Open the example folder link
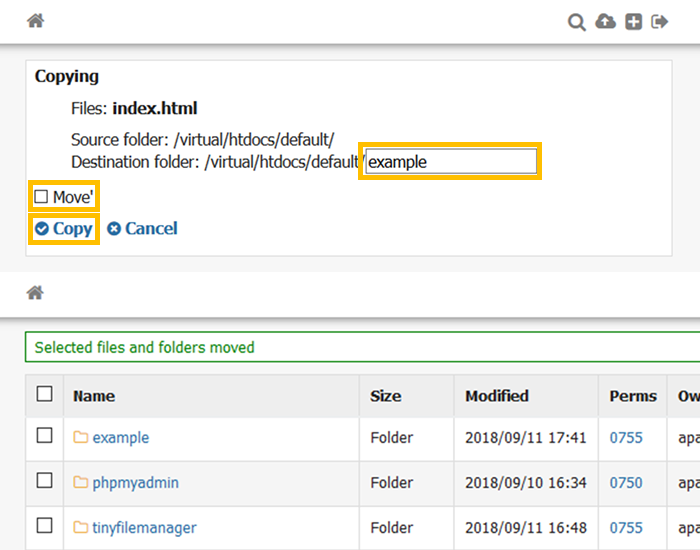This screenshot has height=550, width=700. point(120,437)
